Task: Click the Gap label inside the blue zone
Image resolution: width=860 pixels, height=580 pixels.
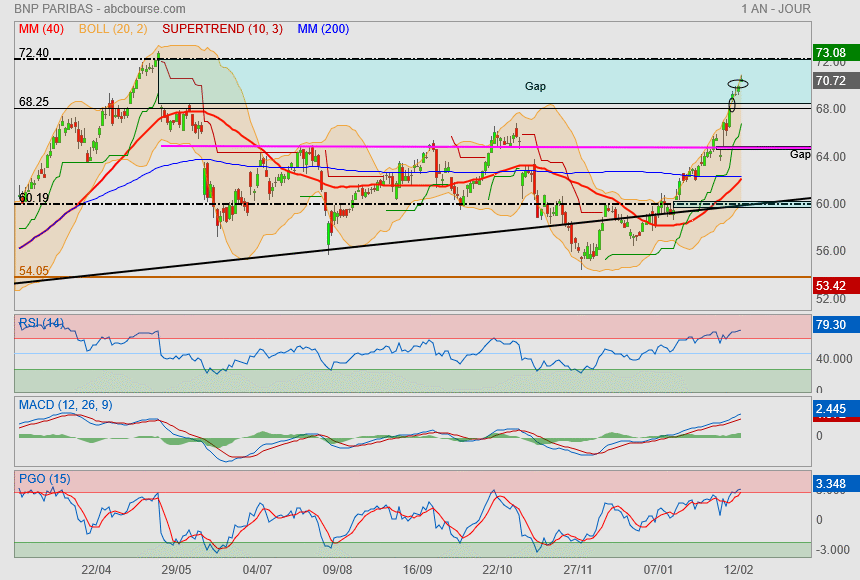Action: pos(535,87)
